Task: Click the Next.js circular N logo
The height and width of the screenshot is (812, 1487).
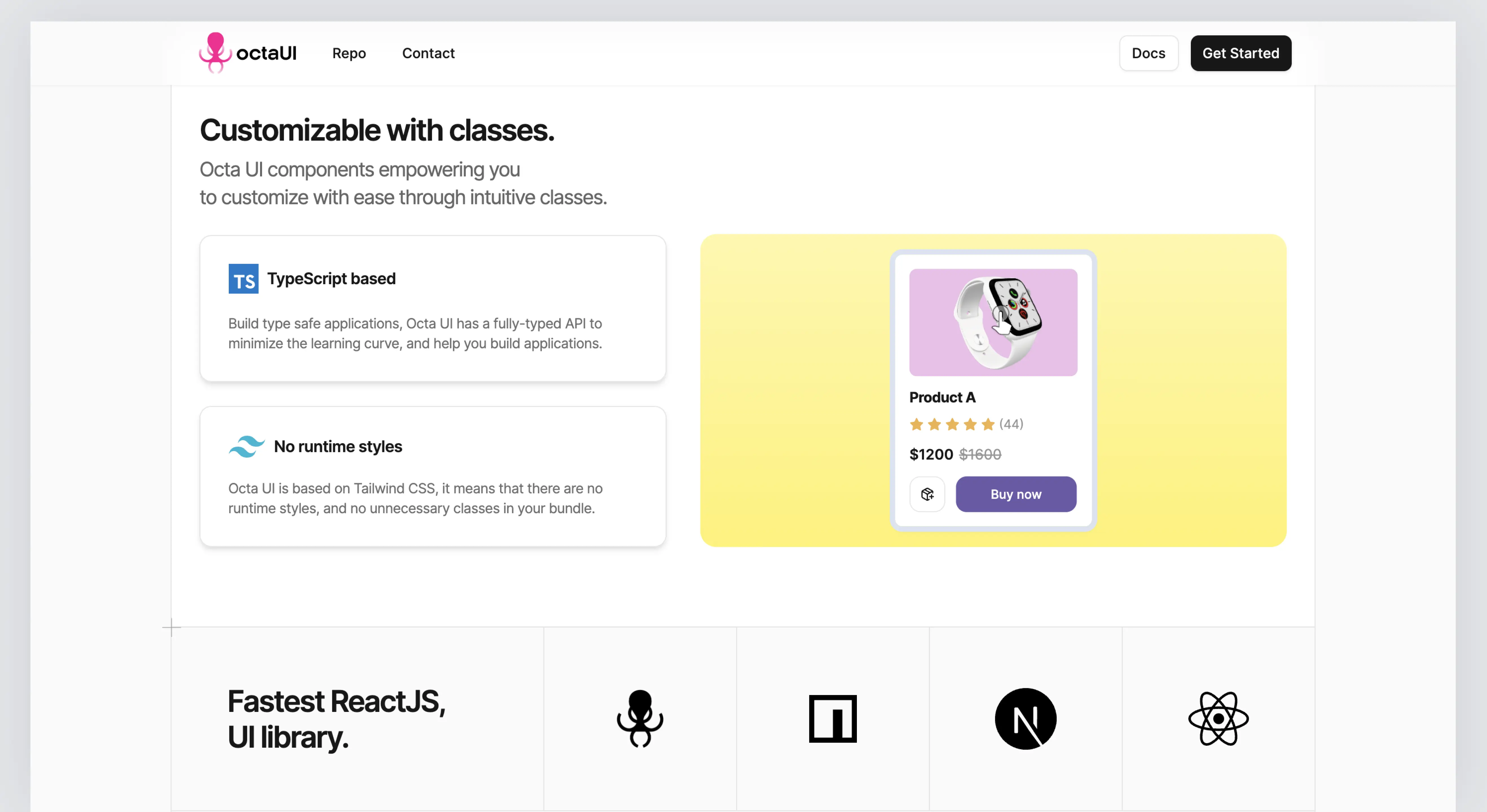Action: point(1025,718)
